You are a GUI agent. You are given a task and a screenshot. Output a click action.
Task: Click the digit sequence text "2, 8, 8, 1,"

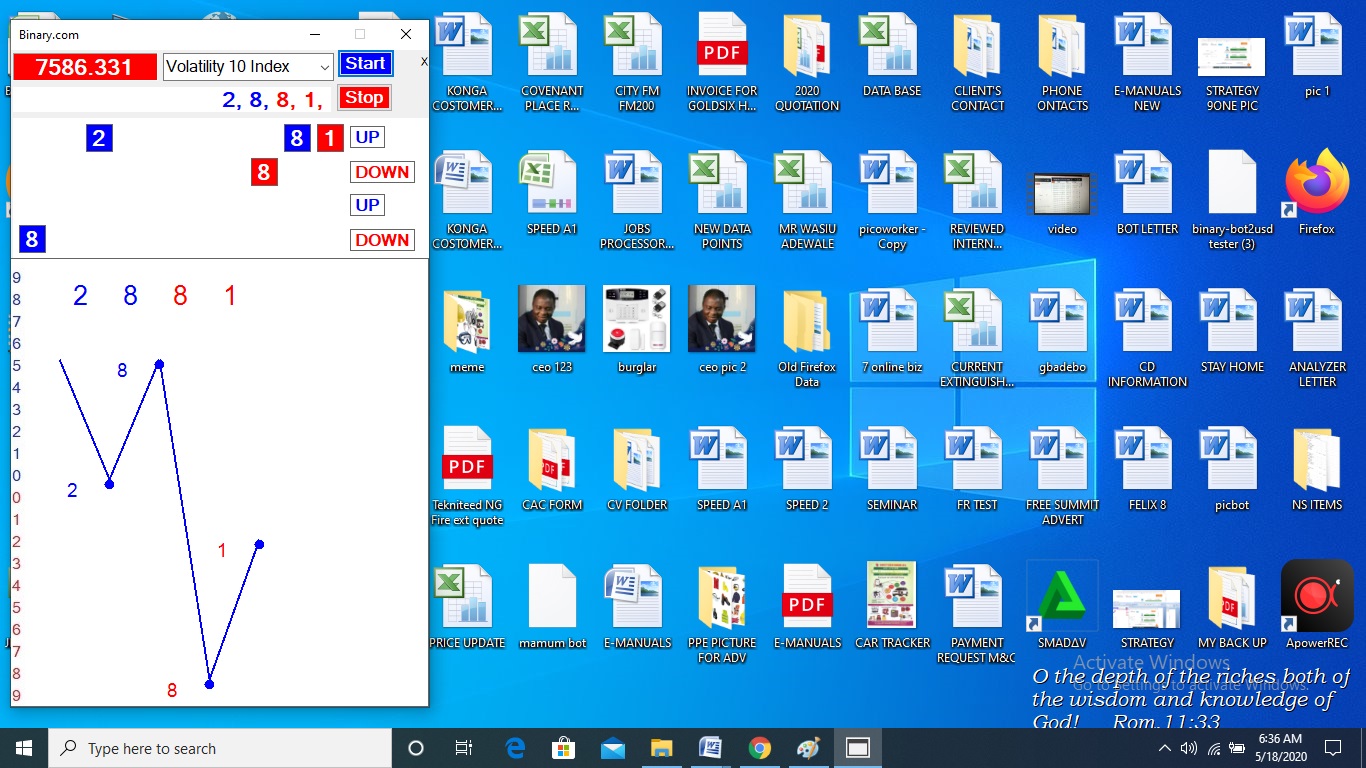tap(272, 100)
